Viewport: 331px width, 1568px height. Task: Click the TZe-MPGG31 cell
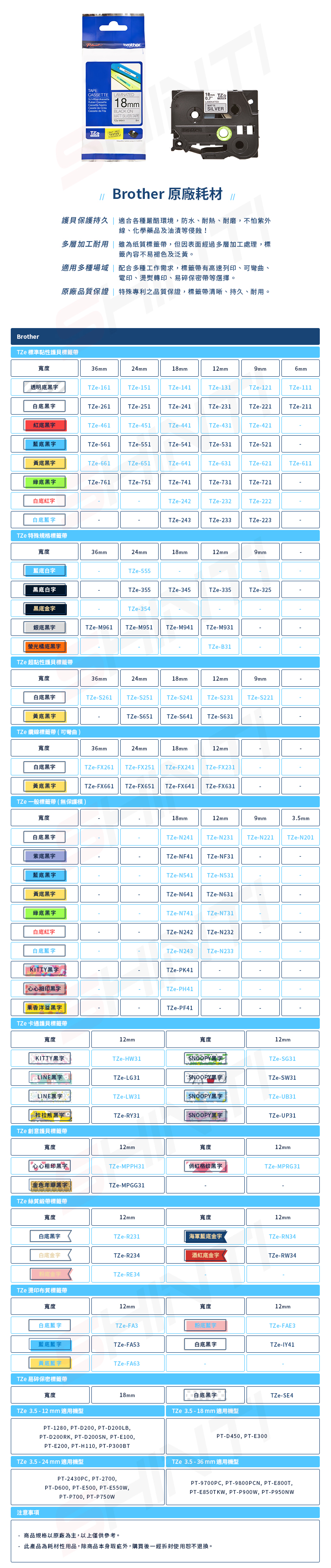(127, 1186)
